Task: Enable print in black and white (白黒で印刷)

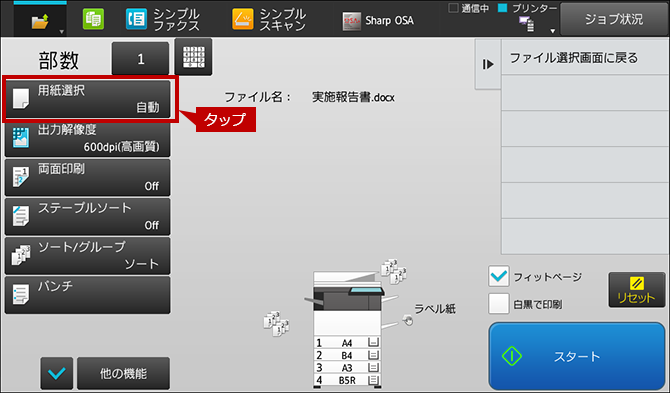Action: [499, 304]
